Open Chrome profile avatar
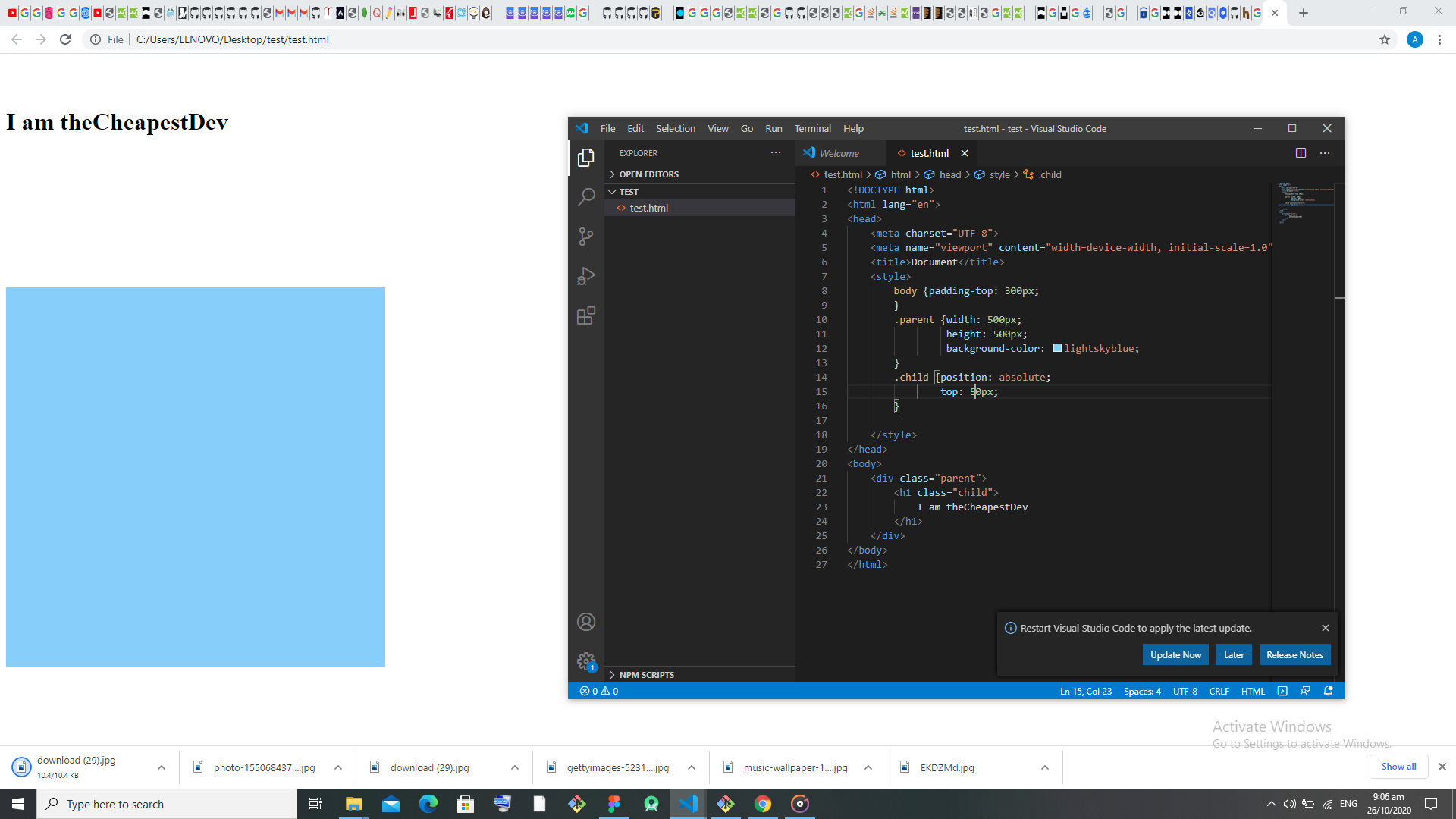Viewport: 1456px width, 819px height. pos(1414,39)
